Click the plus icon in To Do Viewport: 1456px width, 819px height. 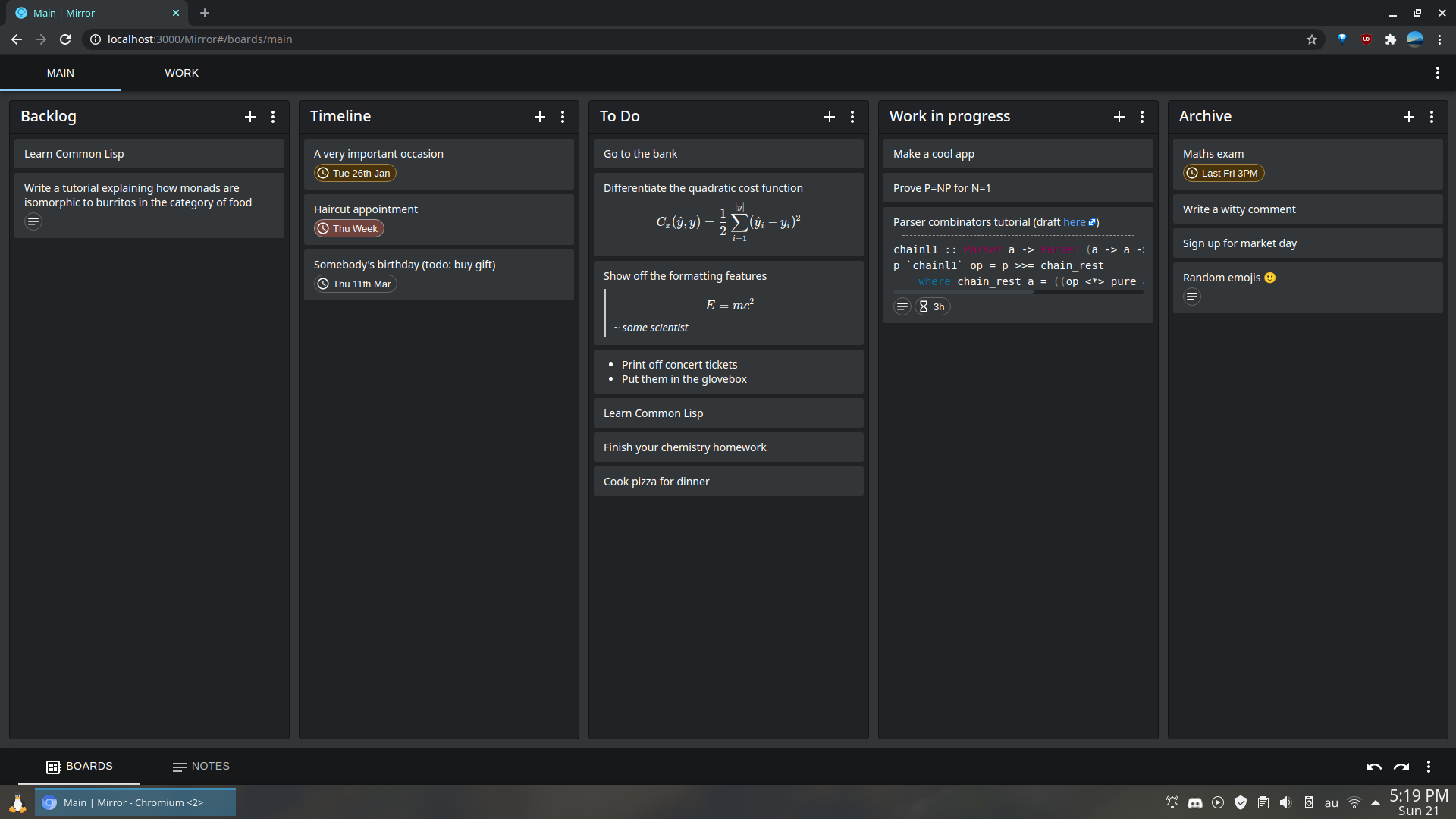click(830, 117)
